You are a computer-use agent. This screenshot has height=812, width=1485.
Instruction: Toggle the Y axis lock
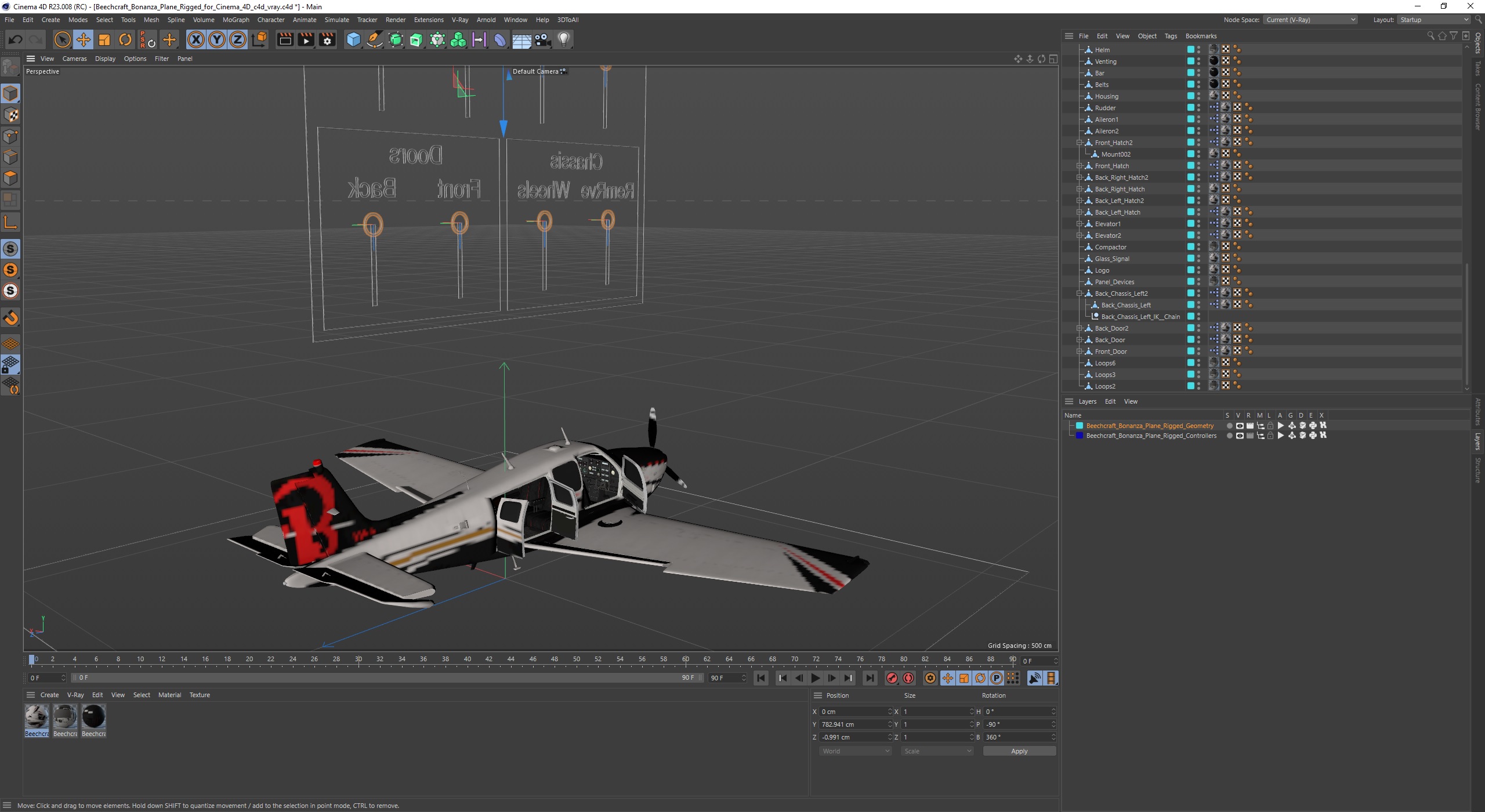pyautogui.click(x=217, y=39)
